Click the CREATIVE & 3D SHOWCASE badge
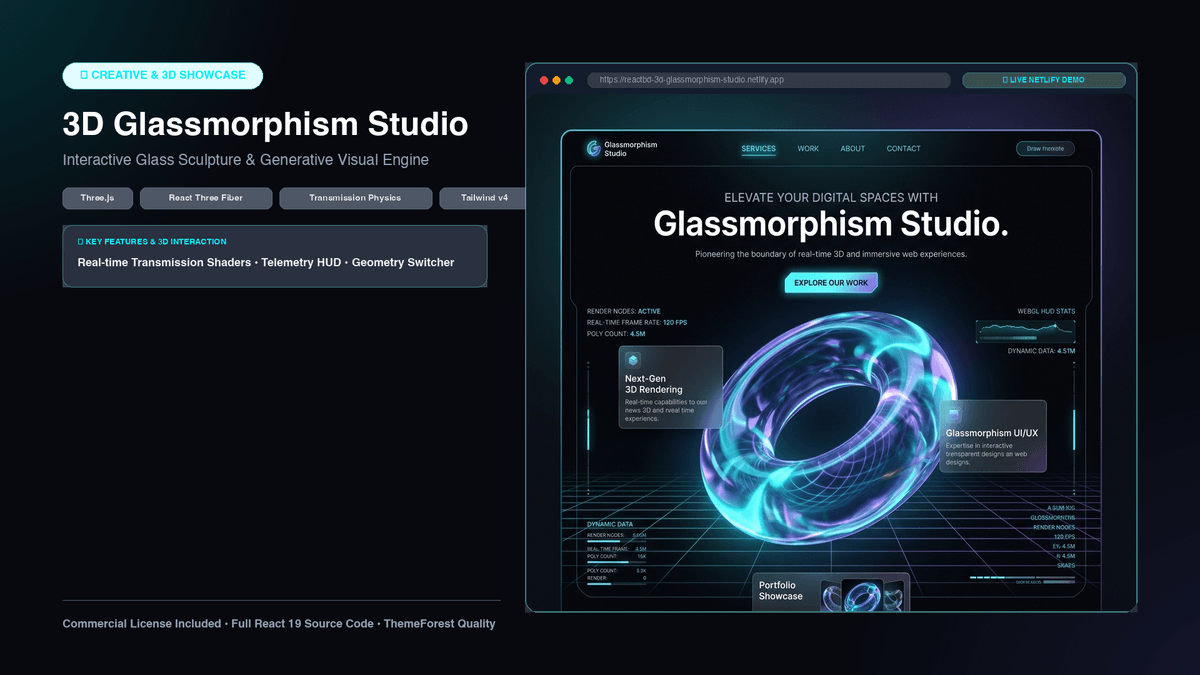The image size is (1200, 675). [162, 75]
